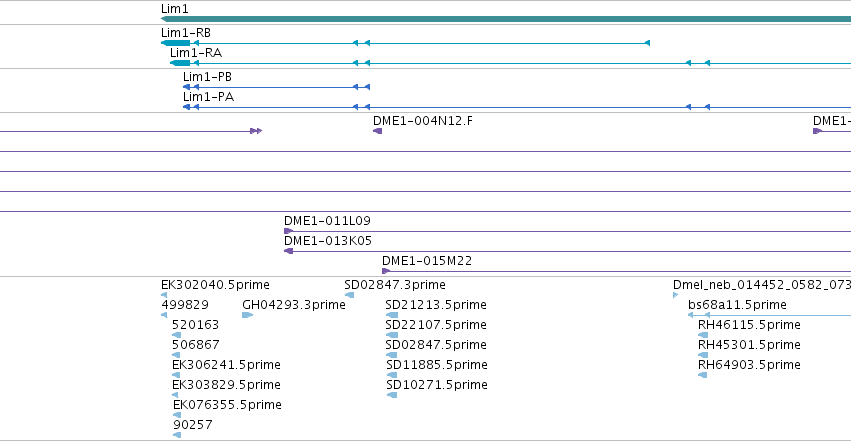Select the GH04293.3prime EST label

[294, 305]
